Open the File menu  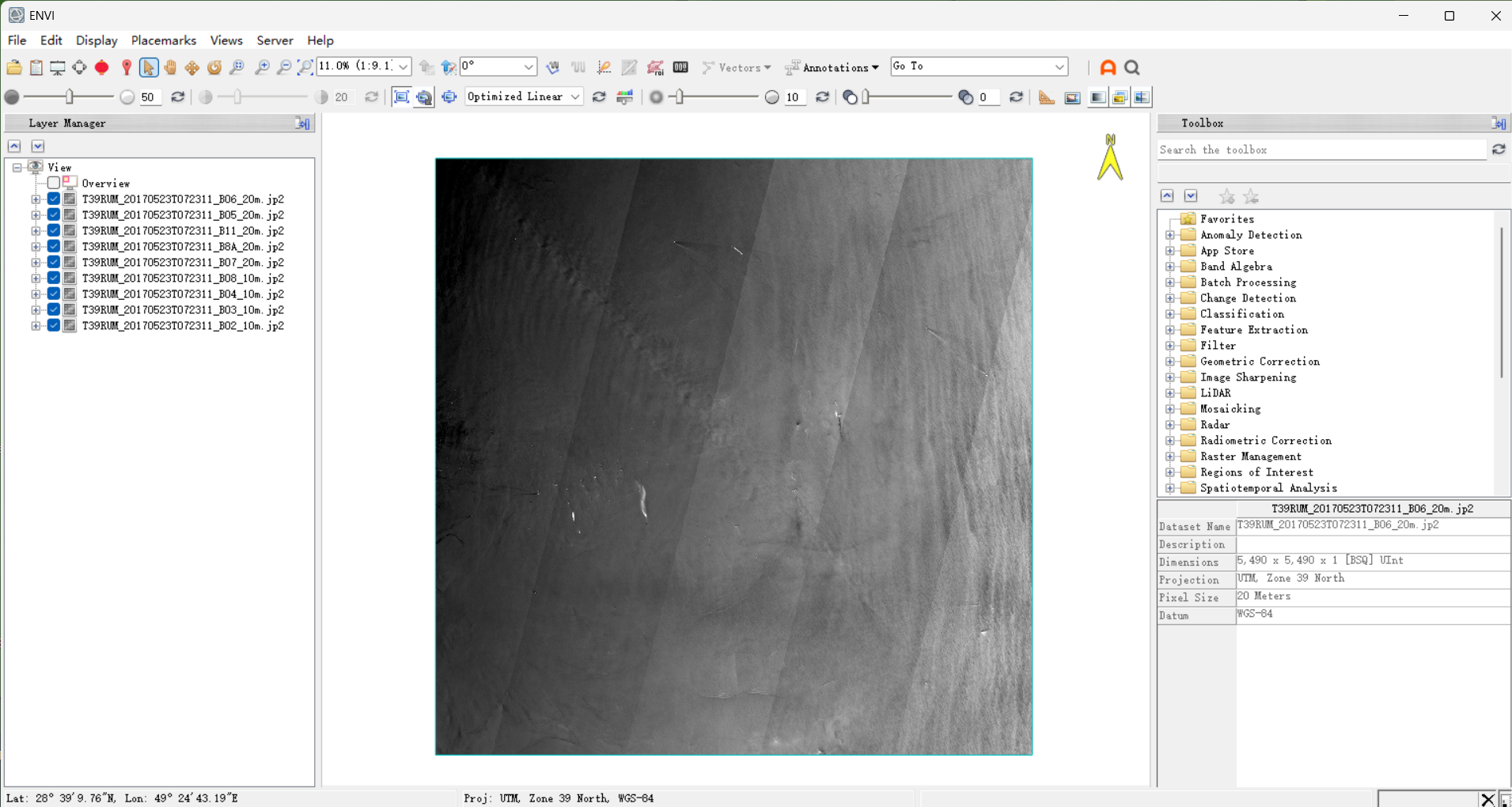(17, 40)
